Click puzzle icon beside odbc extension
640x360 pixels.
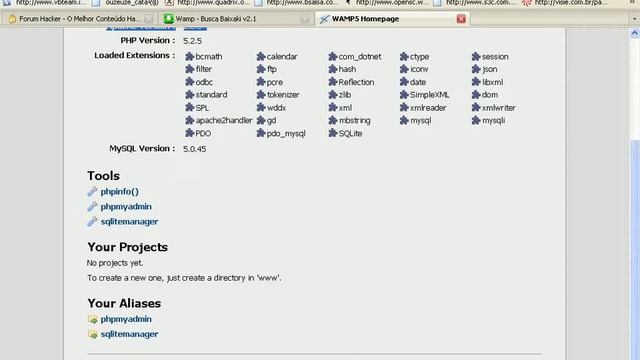coord(189,82)
